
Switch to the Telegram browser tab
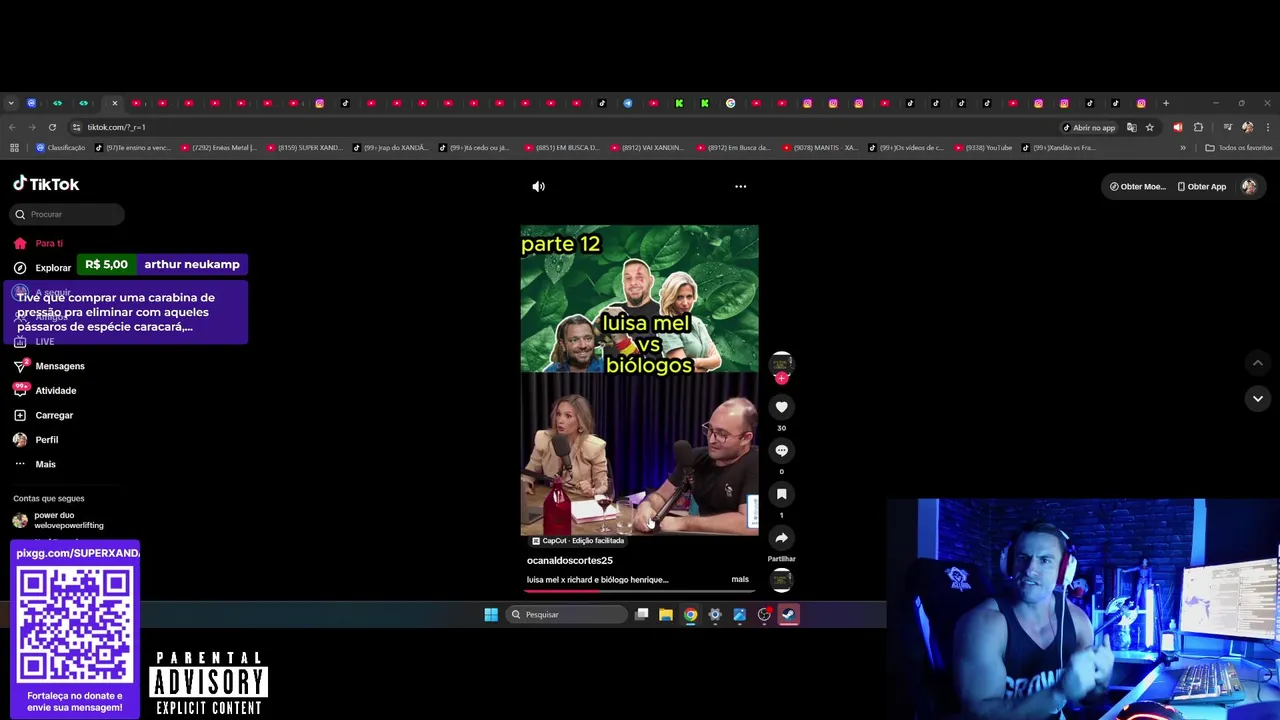(627, 103)
